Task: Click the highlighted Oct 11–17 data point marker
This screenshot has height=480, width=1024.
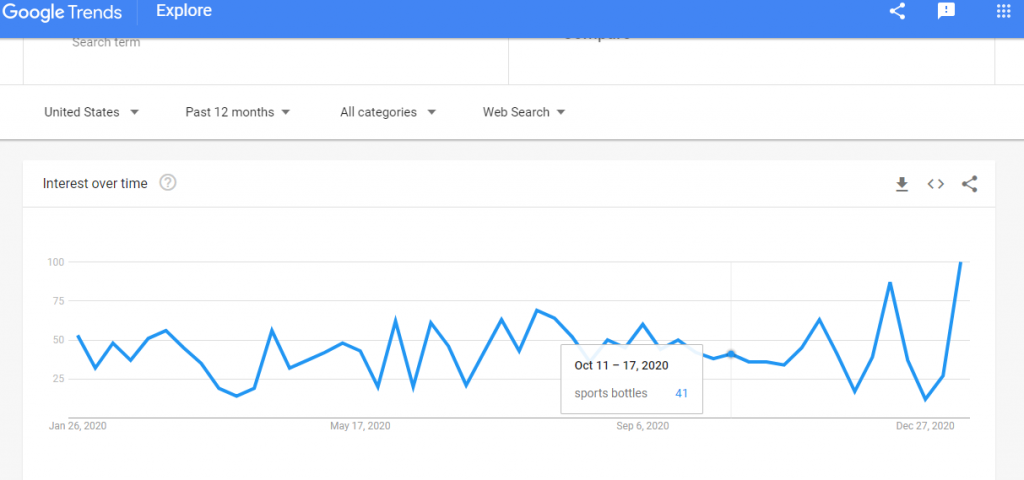Action: coord(731,354)
